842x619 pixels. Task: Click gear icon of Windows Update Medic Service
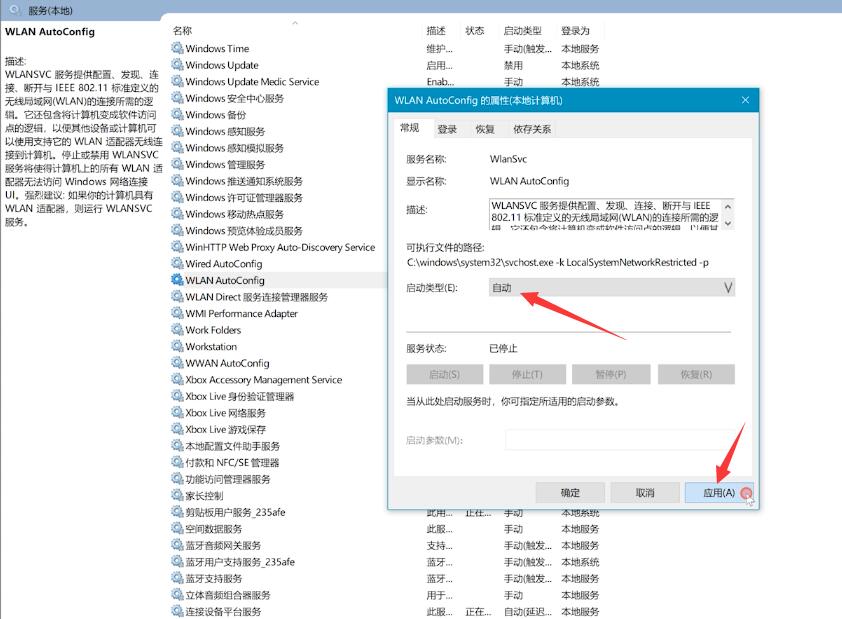(177, 82)
